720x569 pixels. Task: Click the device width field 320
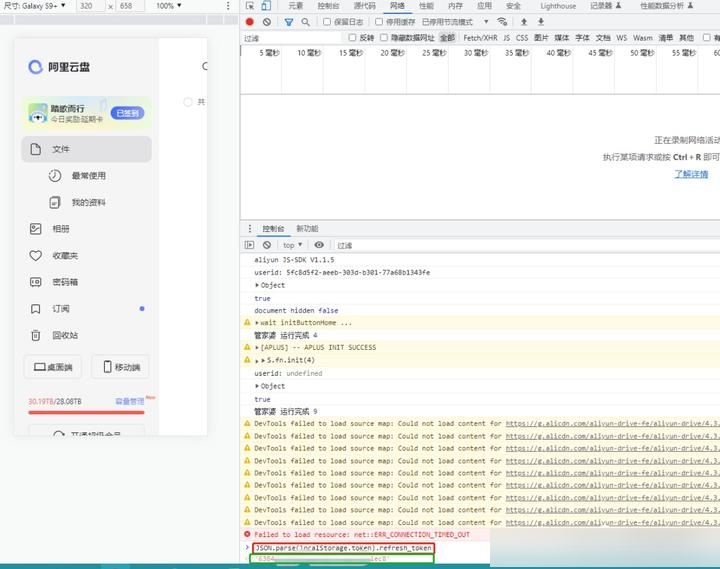(90, 6)
